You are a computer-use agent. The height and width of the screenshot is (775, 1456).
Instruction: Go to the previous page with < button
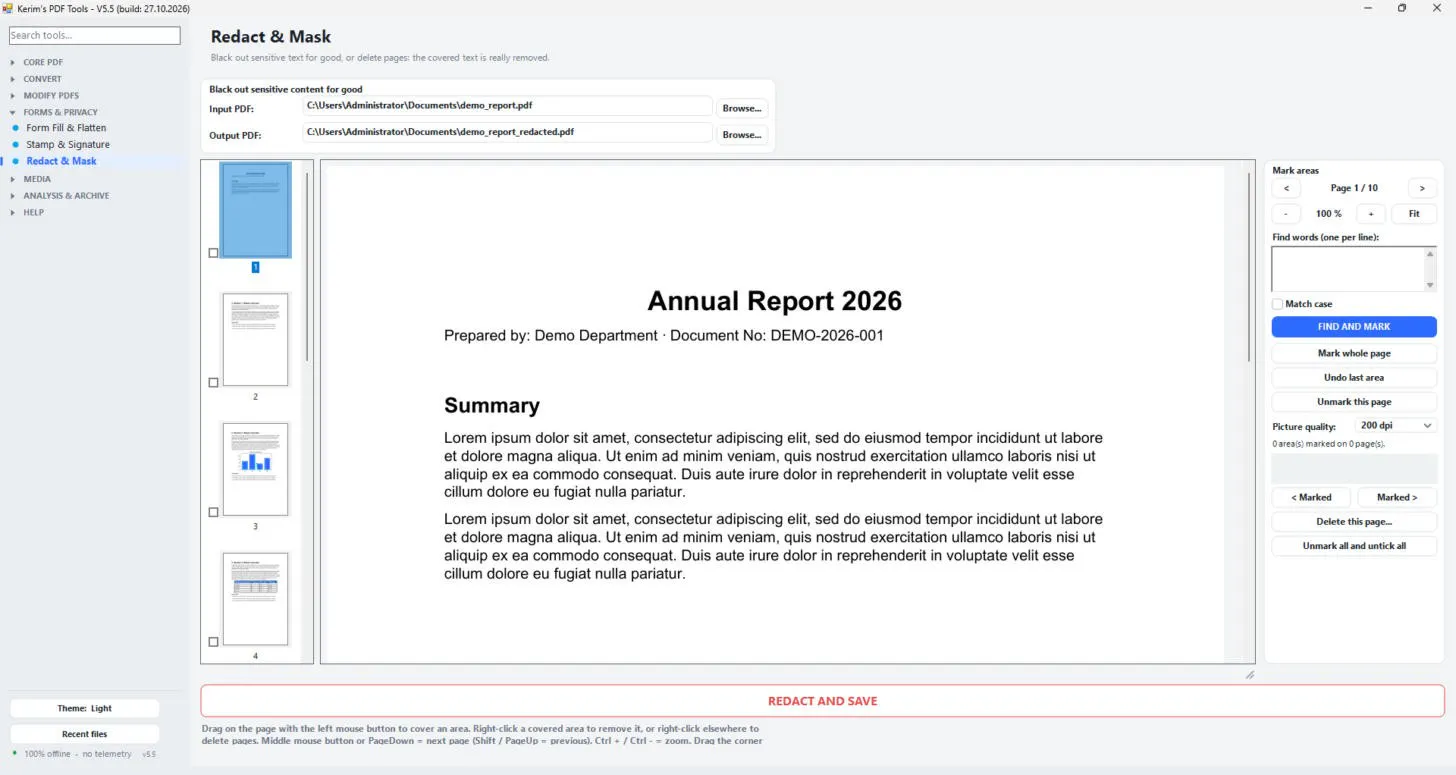pyautogui.click(x=1286, y=188)
